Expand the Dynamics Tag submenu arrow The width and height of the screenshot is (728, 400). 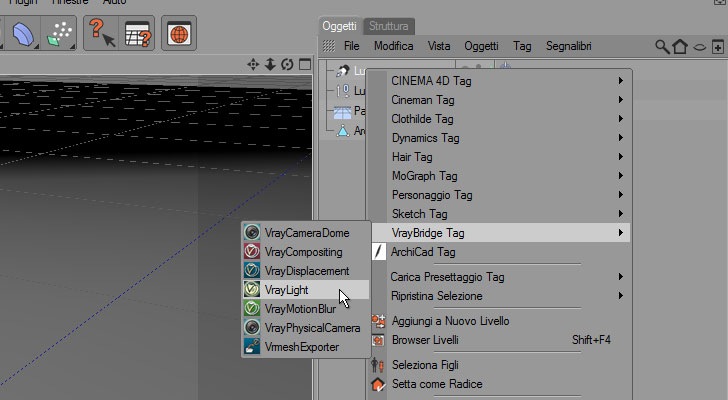[620, 138]
